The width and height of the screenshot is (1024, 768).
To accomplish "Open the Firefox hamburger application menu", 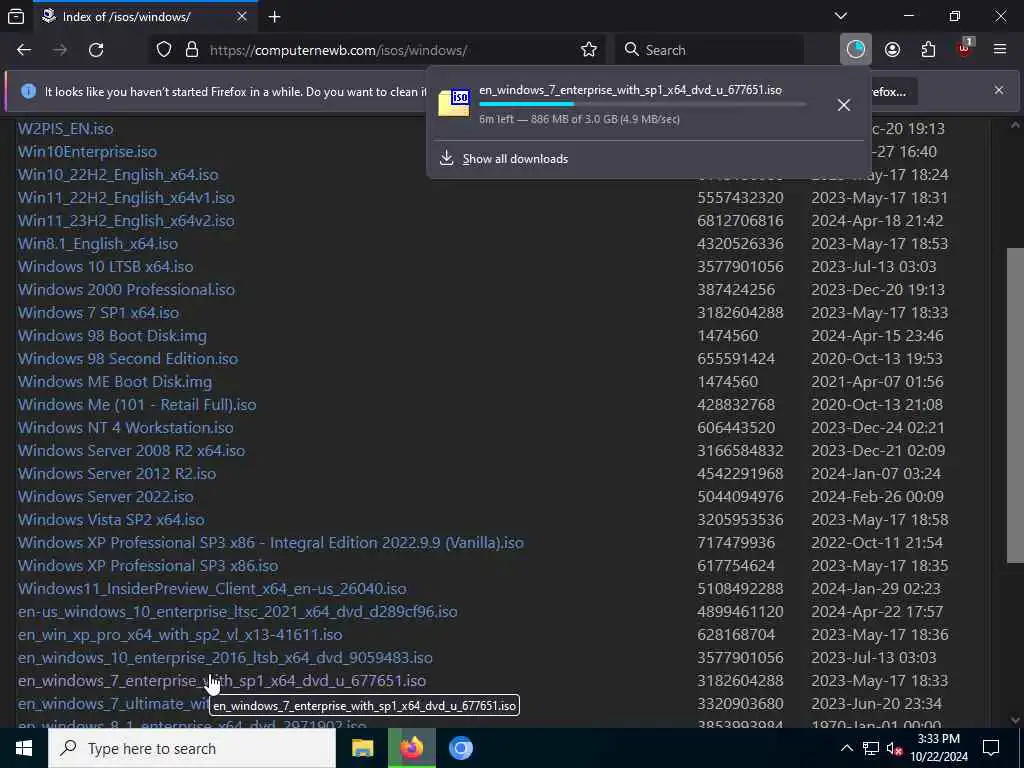I will pyautogui.click(x=1000, y=50).
